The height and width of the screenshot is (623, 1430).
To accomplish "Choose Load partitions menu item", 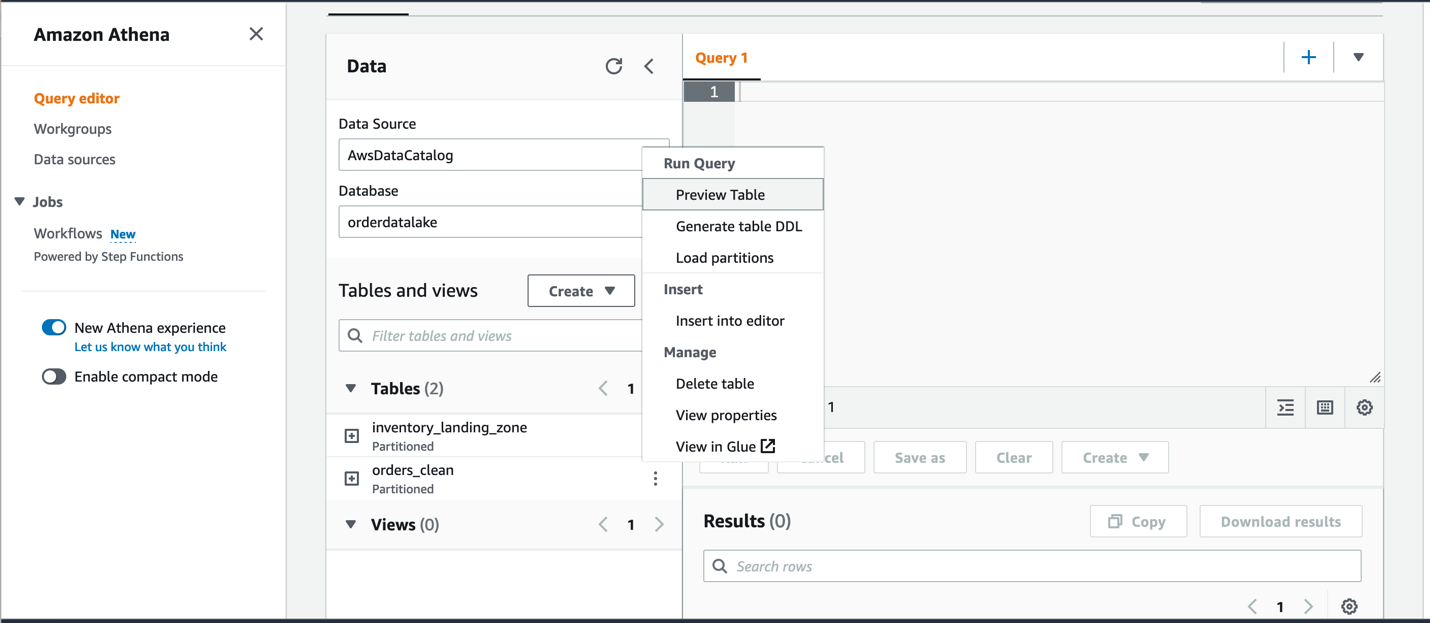I will click(733, 258).
